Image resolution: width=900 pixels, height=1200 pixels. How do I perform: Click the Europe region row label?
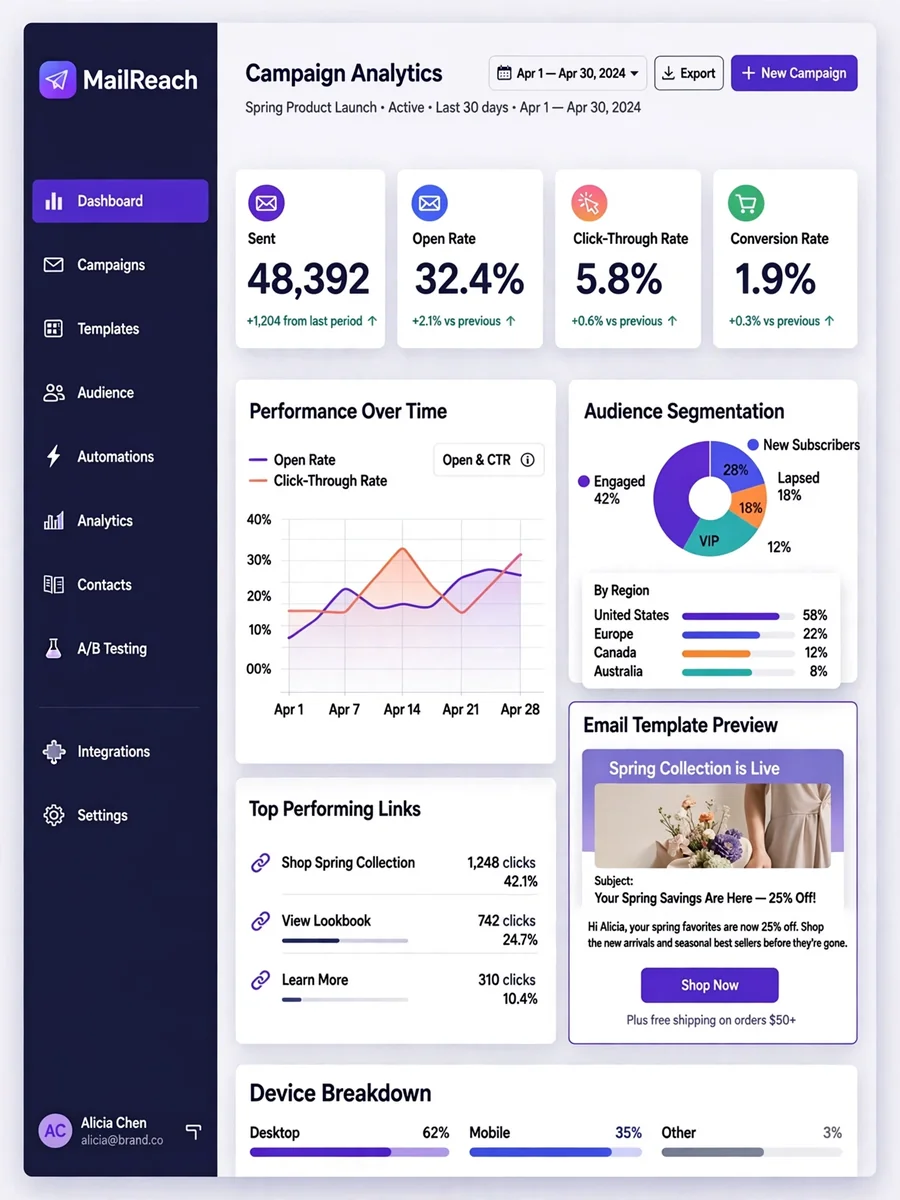point(613,634)
